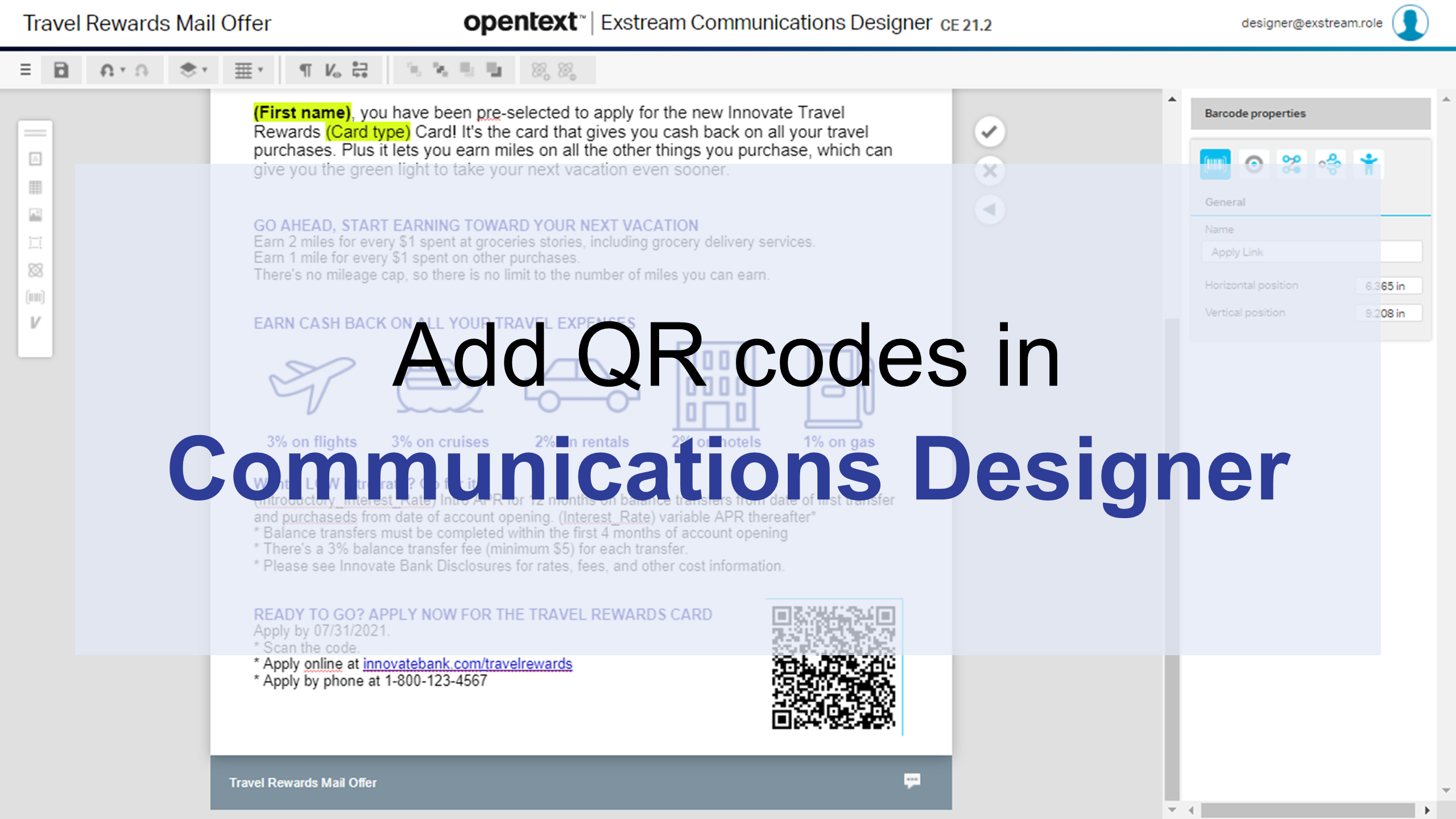The image size is (1456, 819).
Task: Open the barcode general properties tab icon
Action: (1215, 164)
